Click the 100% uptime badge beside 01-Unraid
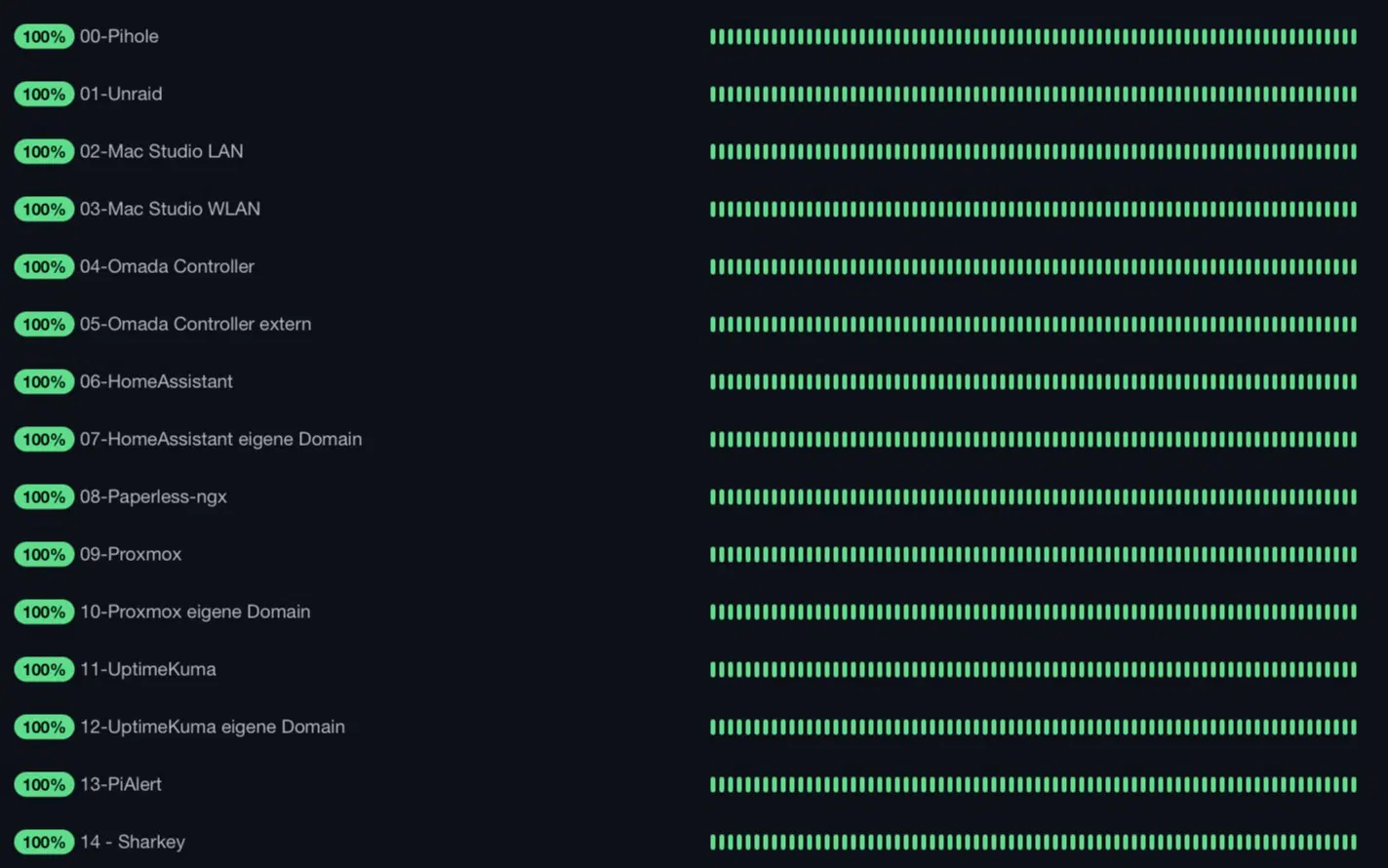 (44, 95)
